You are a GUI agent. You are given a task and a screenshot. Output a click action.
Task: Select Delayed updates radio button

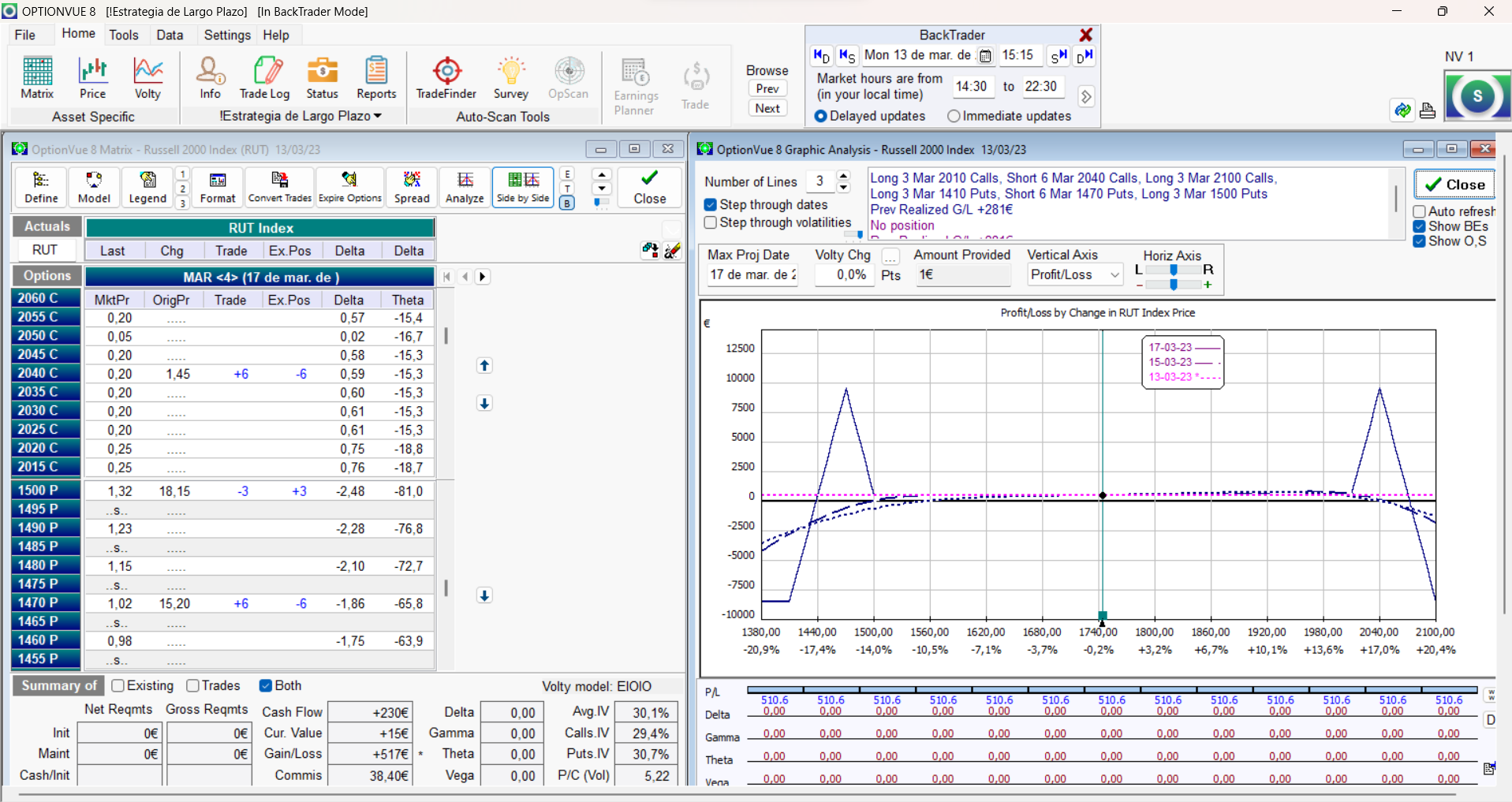[820, 116]
